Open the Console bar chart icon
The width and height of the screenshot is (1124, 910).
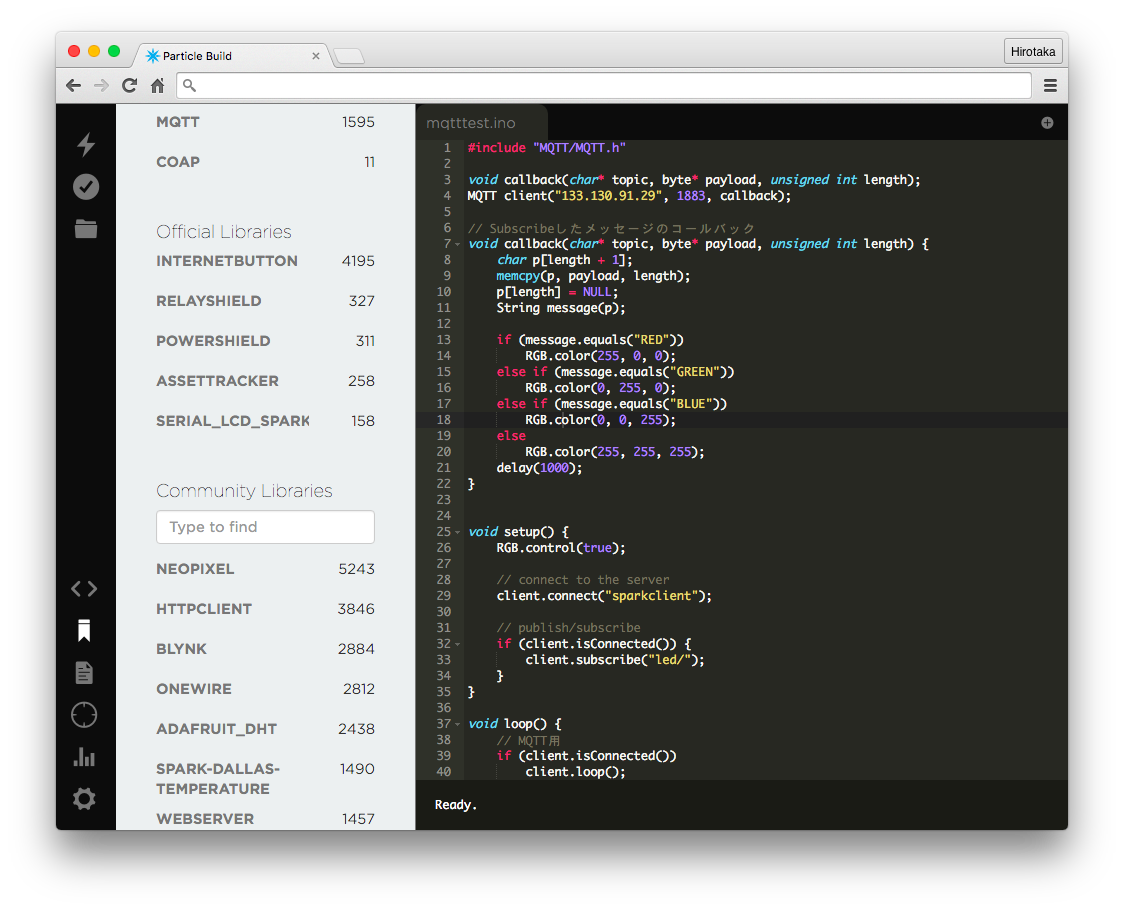(x=84, y=757)
